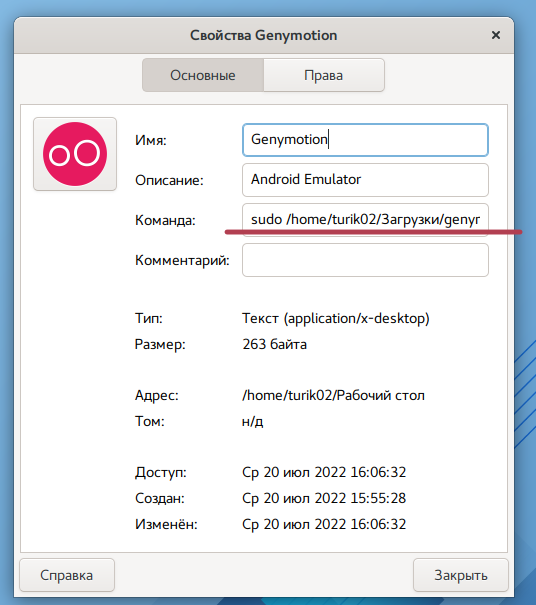
Task: Click the Описание: label
Action: tap(169, 180)
